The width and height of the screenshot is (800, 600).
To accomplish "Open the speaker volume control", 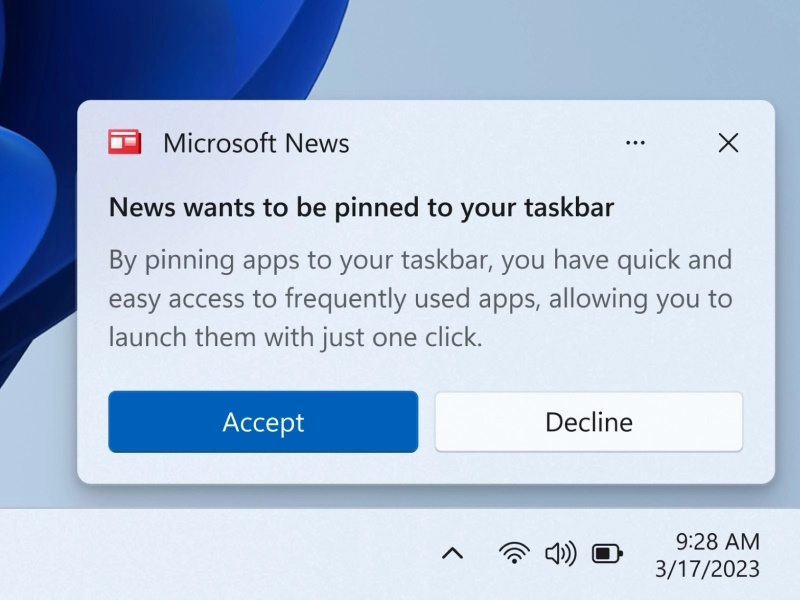I will [x=562, y=552].
